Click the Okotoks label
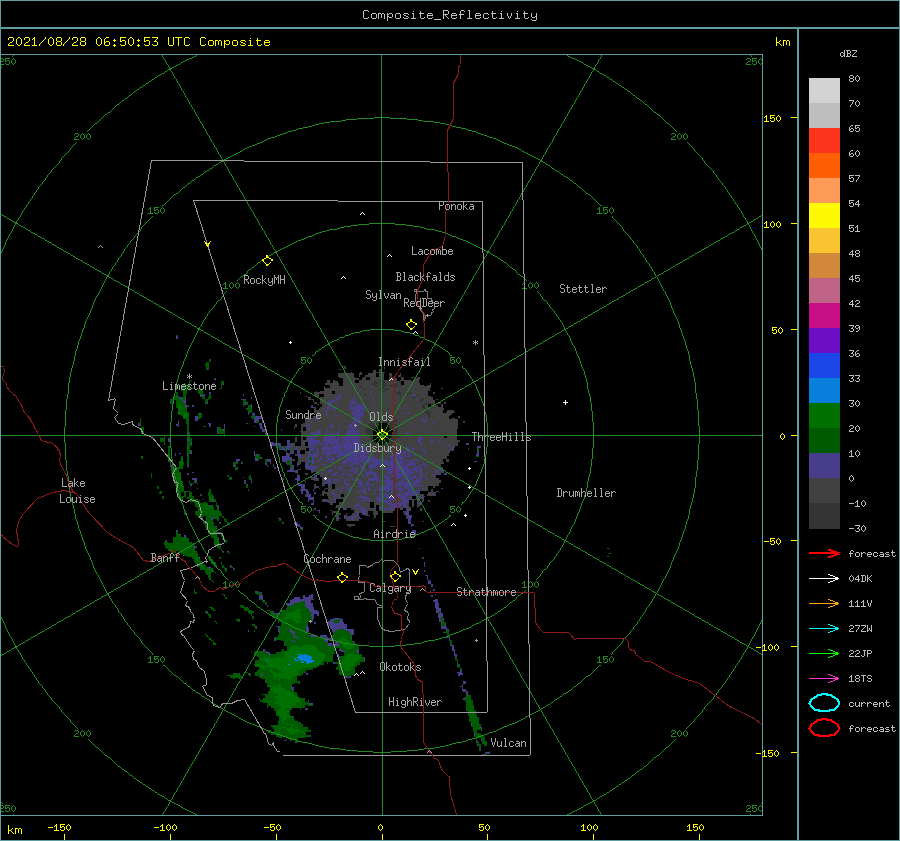This screenshot has width=900, height=841. 401,667
